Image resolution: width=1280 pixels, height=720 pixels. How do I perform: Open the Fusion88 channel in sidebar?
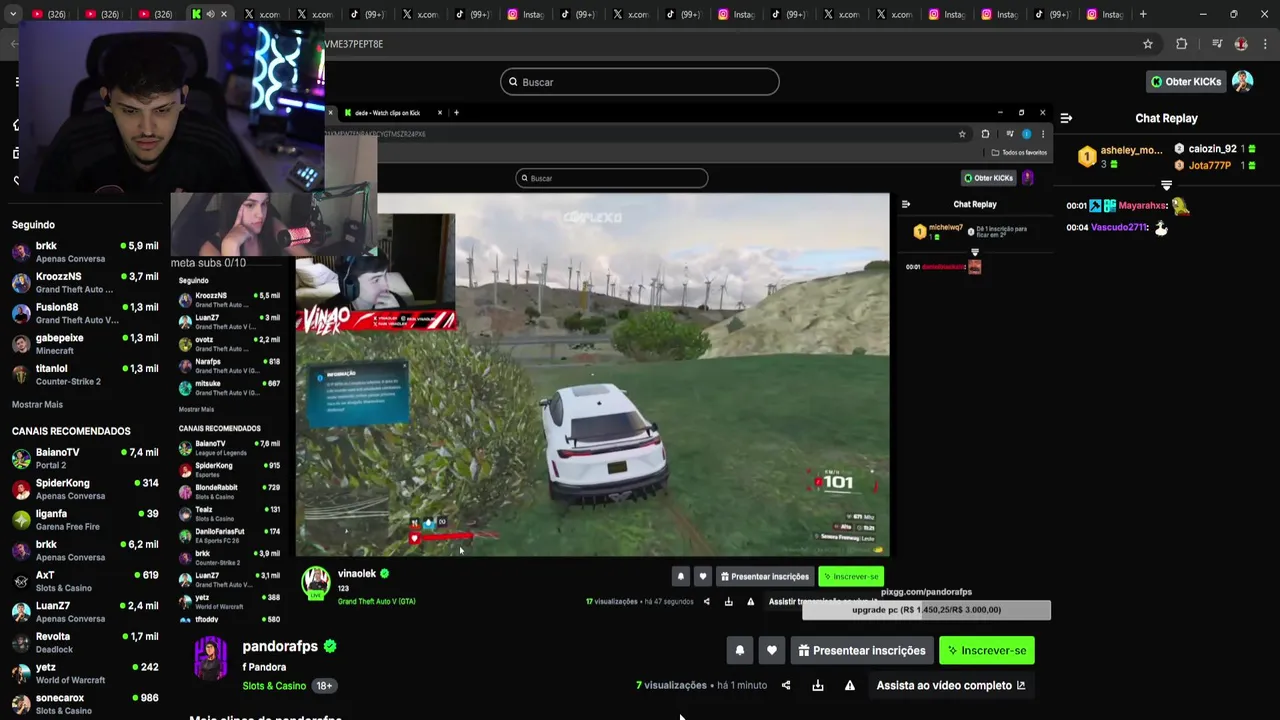point(85,314)
